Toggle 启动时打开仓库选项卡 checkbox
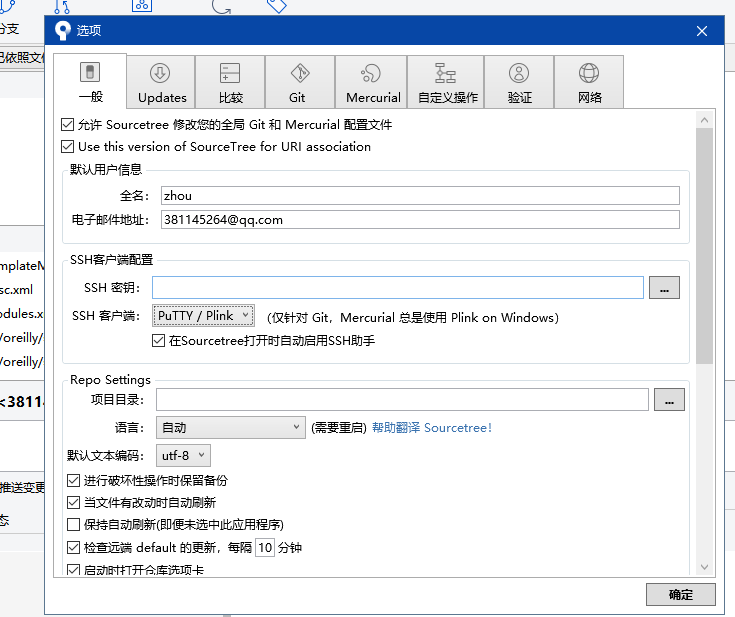Viewport: 735px width, 617px height. [x=74, y=570]
